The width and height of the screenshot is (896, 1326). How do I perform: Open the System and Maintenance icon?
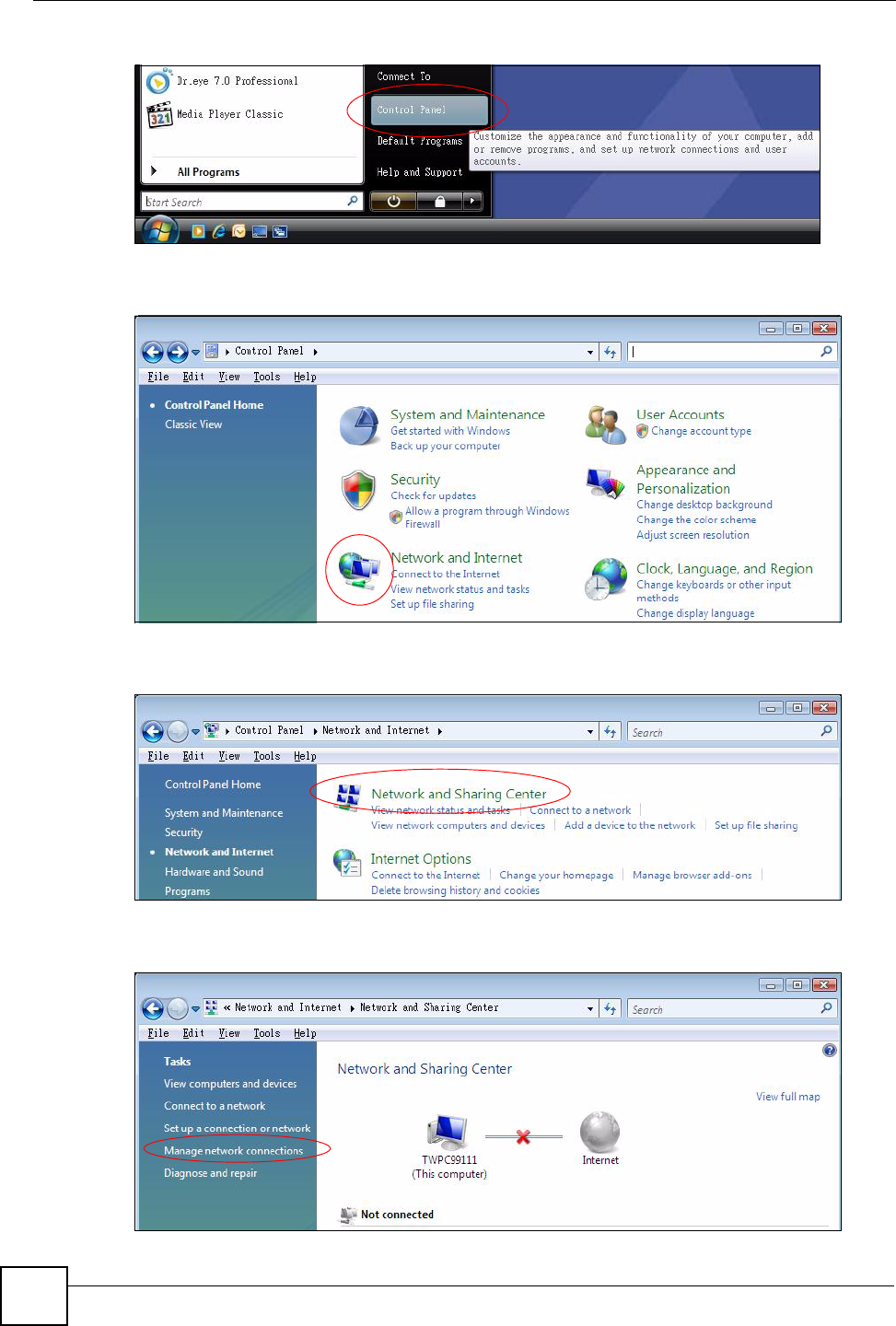click(x=359, y=425)
